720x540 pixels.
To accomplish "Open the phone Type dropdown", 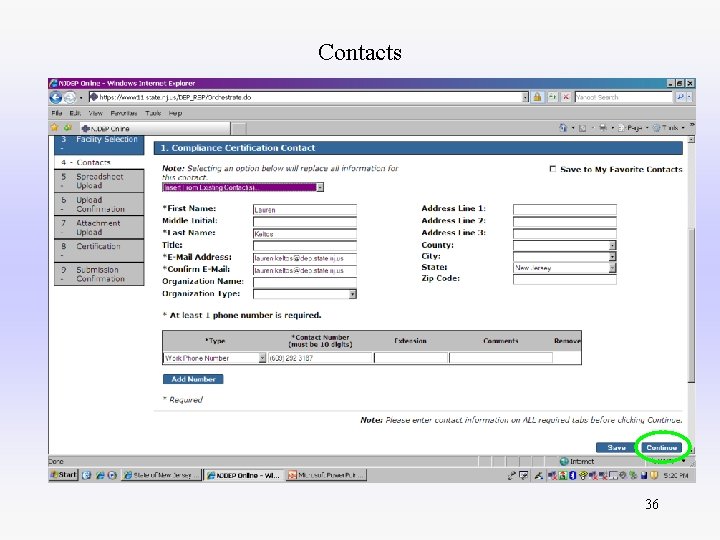I will tap(215, 358).
